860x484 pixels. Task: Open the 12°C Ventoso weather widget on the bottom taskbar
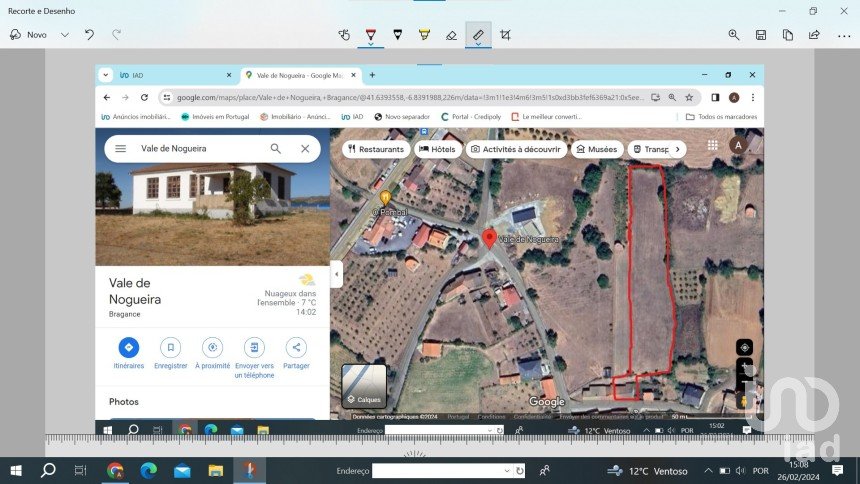pyautogui.click(x=647, y=471)
